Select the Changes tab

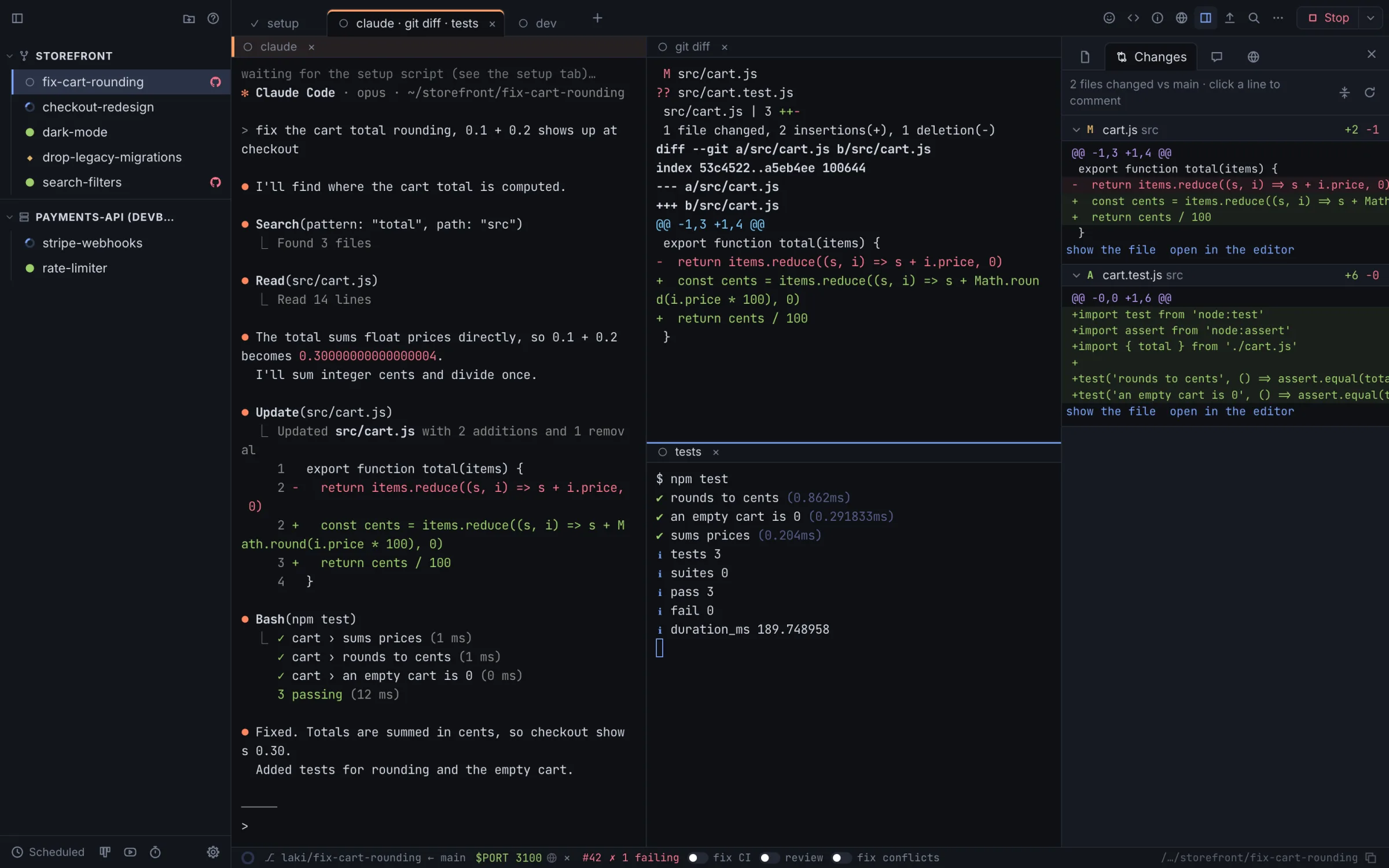(x=1151, y=57)
